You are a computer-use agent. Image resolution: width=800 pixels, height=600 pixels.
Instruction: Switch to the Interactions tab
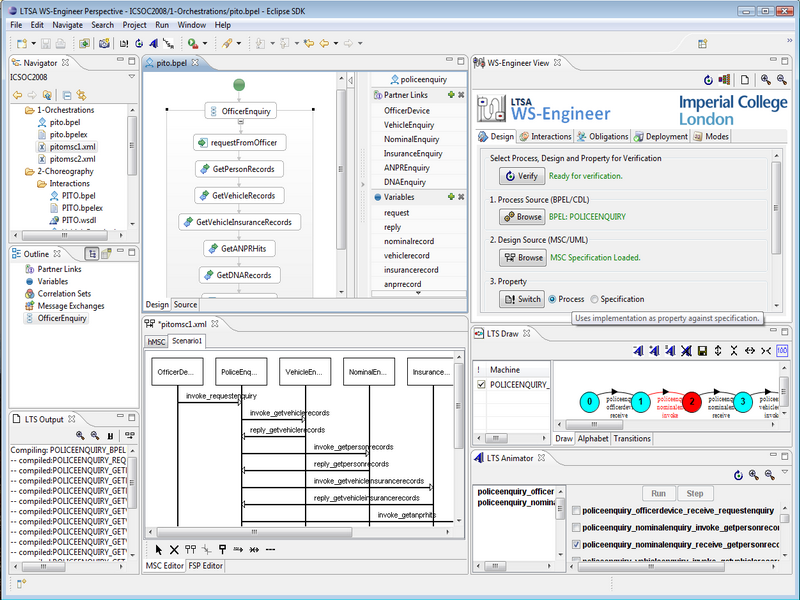[545, 137]
